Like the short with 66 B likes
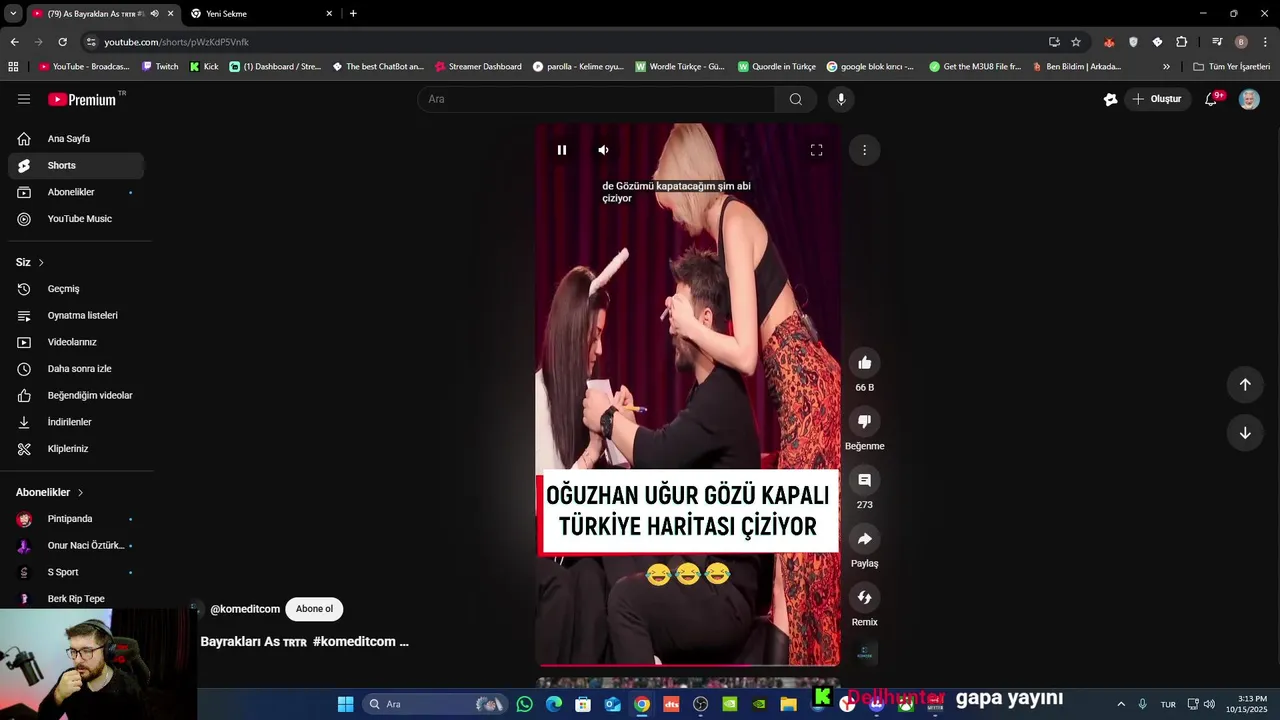Image resolution: width=1280 pixels, height=720 pixels. tap(865, 363)
